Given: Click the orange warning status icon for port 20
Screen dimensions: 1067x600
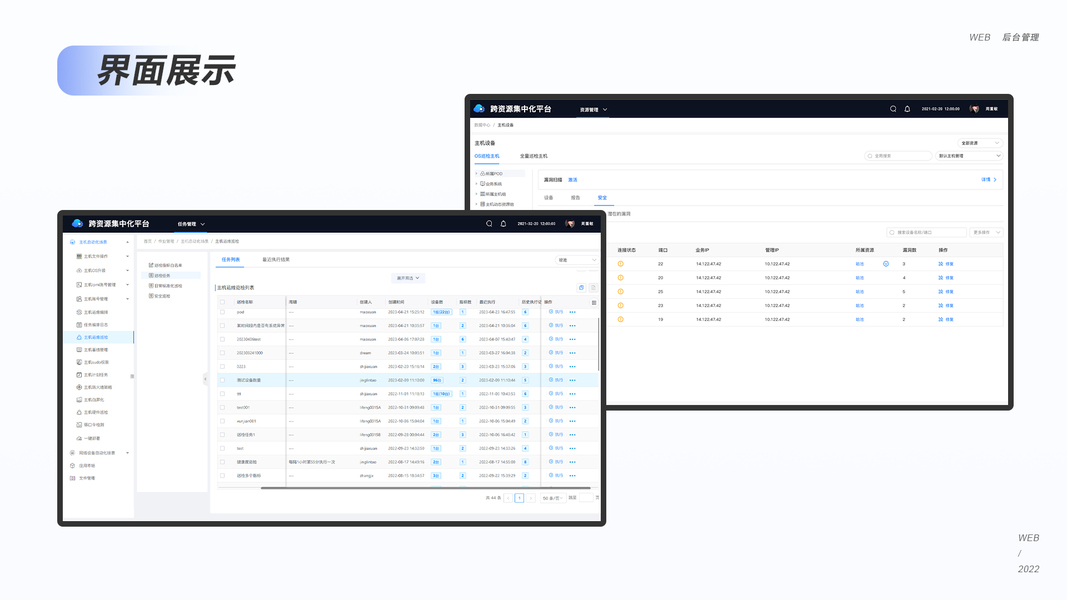Looking at the screenshot, I should pos(621,278).
